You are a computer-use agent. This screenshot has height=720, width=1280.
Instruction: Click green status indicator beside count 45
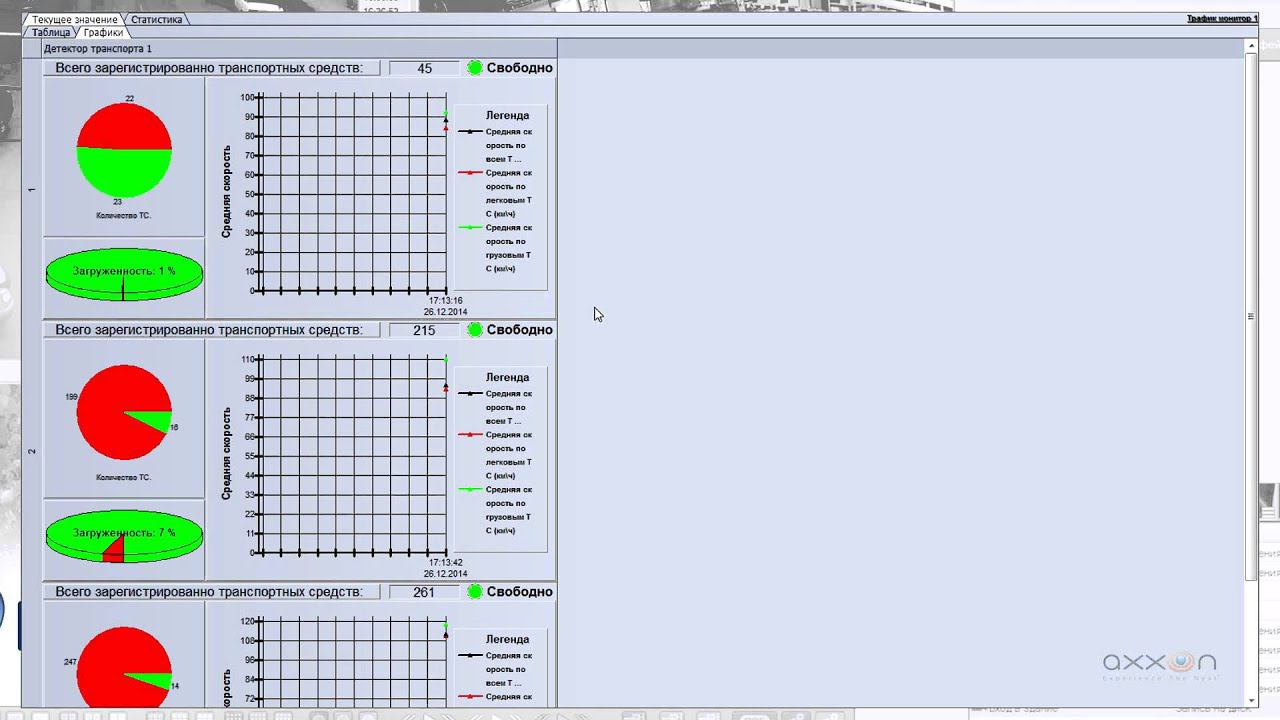[x=475, y=68]
